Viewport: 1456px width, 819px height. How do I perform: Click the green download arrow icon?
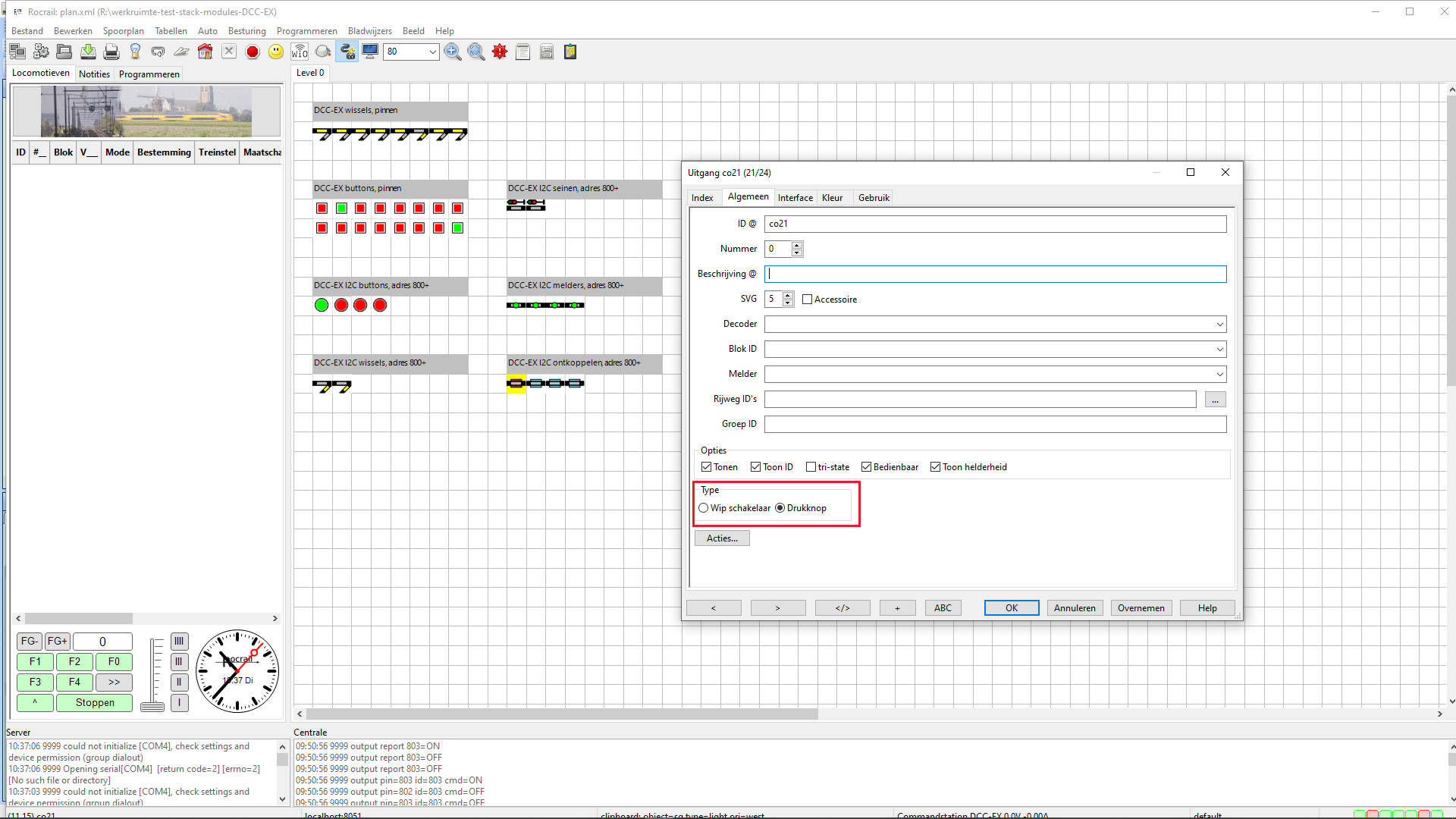point(88,52)
